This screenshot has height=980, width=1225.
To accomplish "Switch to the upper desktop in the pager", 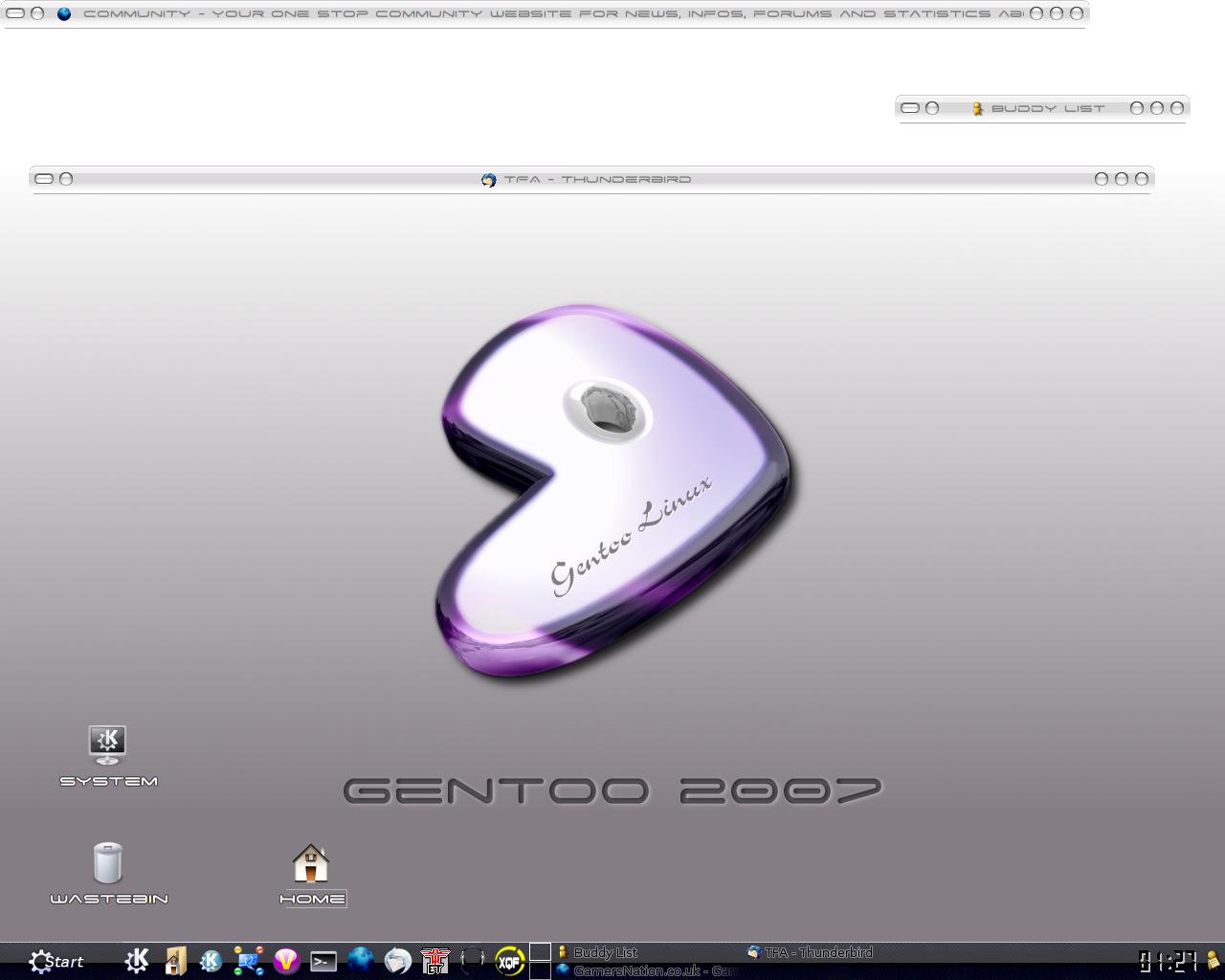I will 540,951.
